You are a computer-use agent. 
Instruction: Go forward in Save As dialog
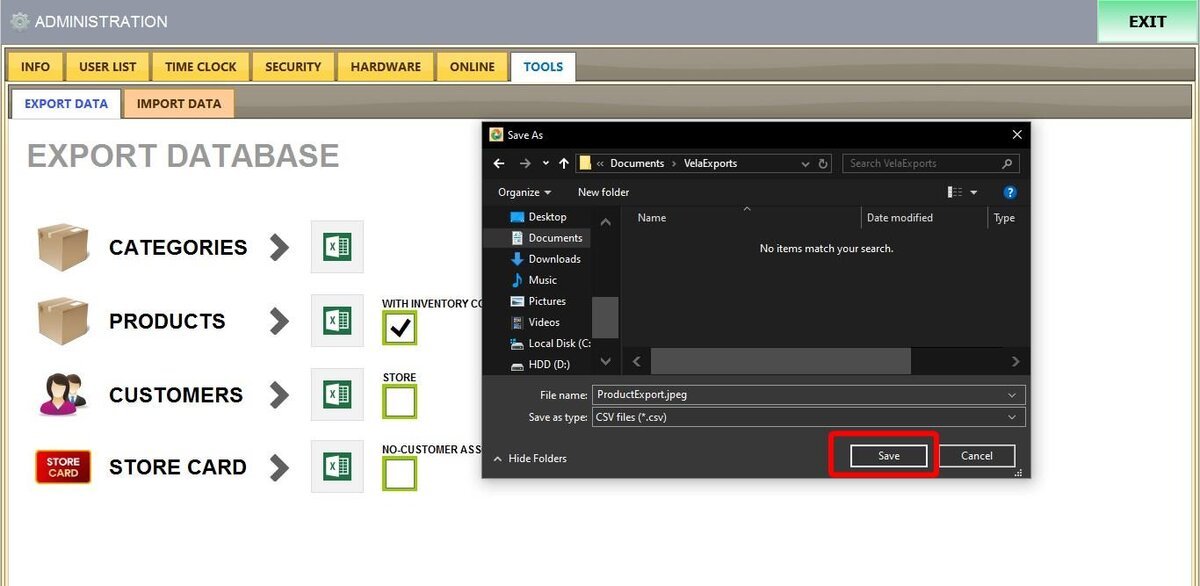[x=525, y=163]
